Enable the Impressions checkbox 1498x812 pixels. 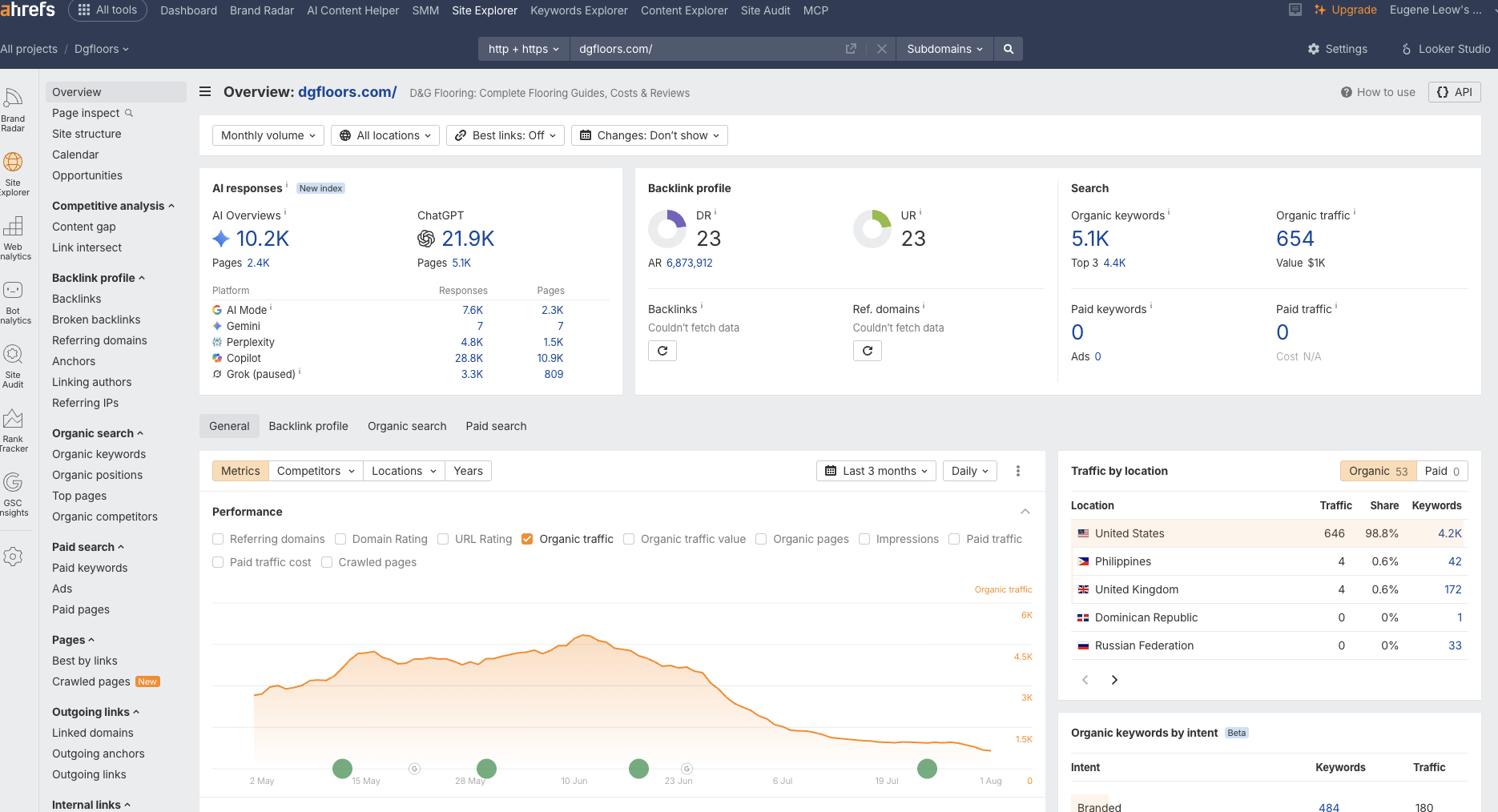pyautogui.click(x=864, y=539)
